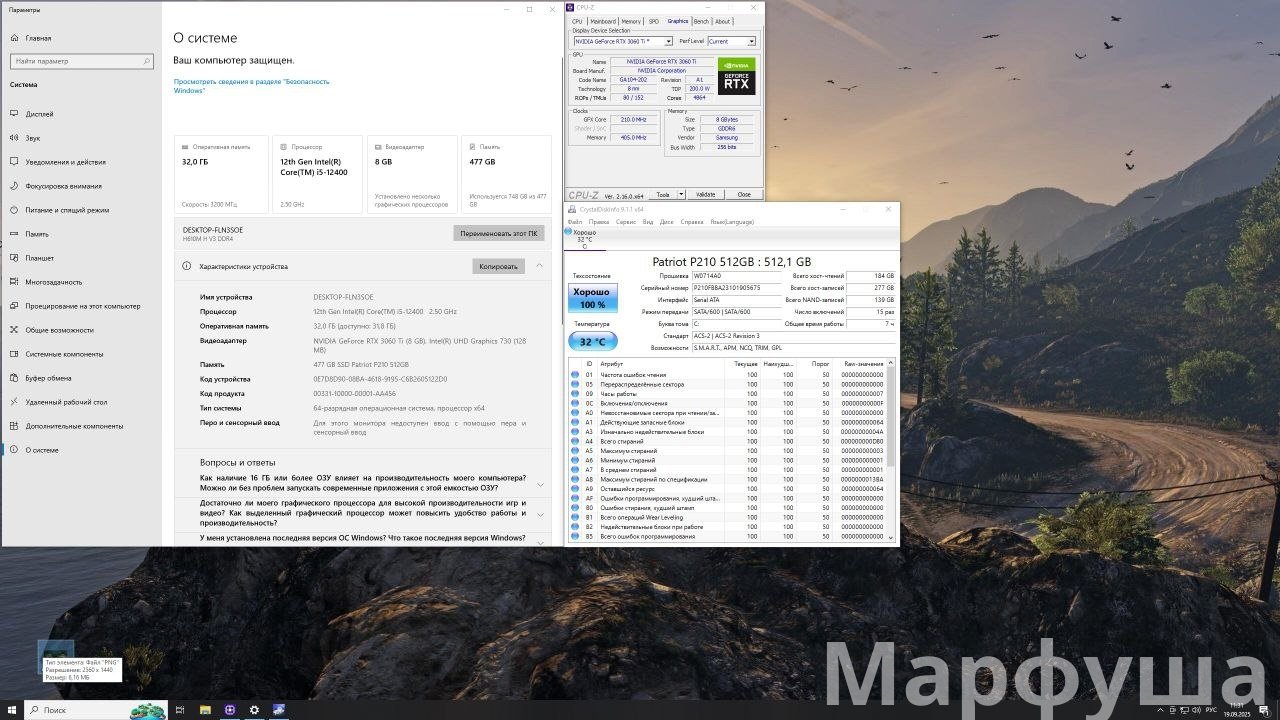1280x720 pixels.
Task: Select the Sound (Звук) sidebar icon
Action: [15, 138]
